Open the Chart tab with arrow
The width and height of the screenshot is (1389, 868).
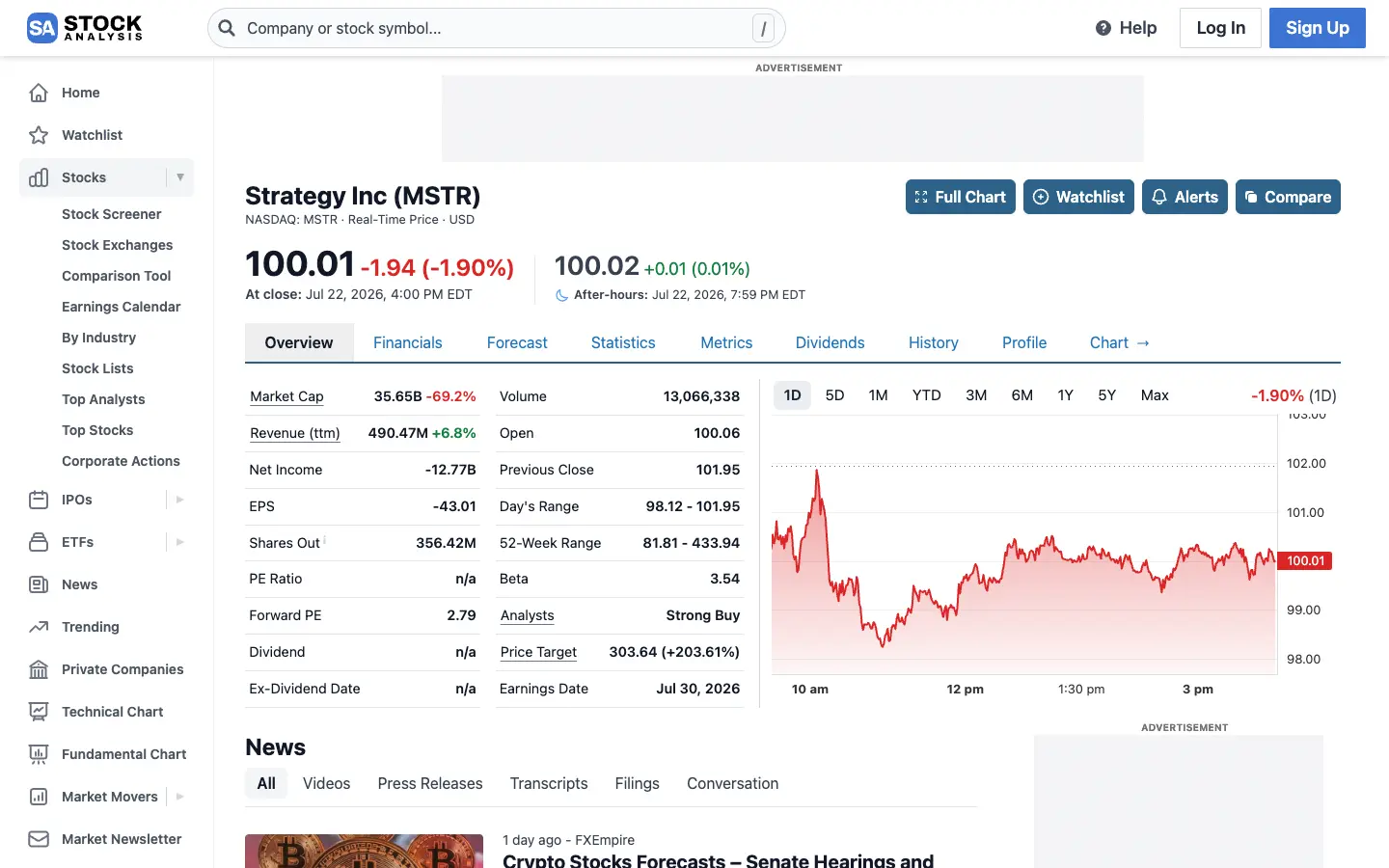point(1120,343)
